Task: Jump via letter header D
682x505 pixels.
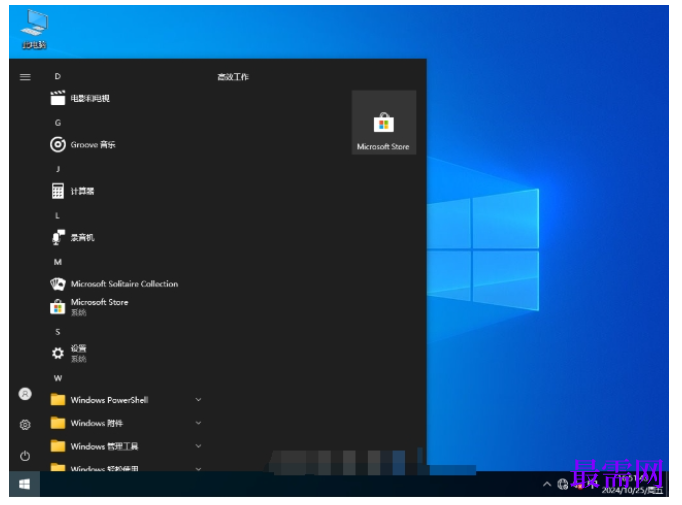Action: pos(58,77)
